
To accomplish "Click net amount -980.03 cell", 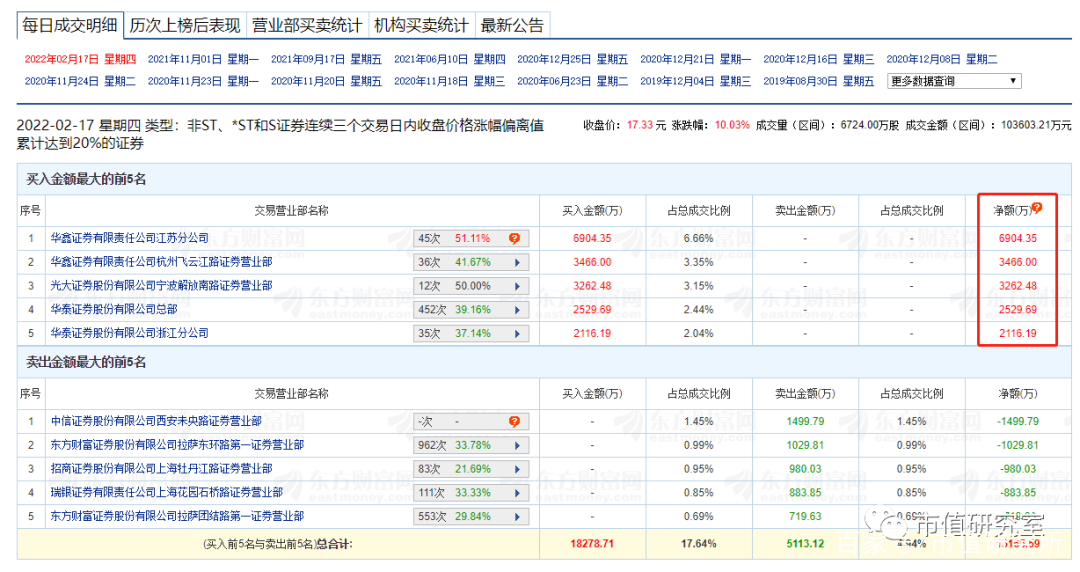I will (x=1017, y=469).
